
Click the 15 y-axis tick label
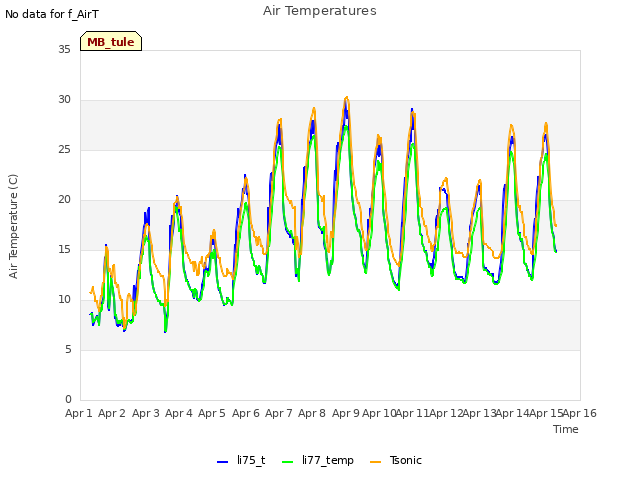pyautogui.click(x=64, y=249)
